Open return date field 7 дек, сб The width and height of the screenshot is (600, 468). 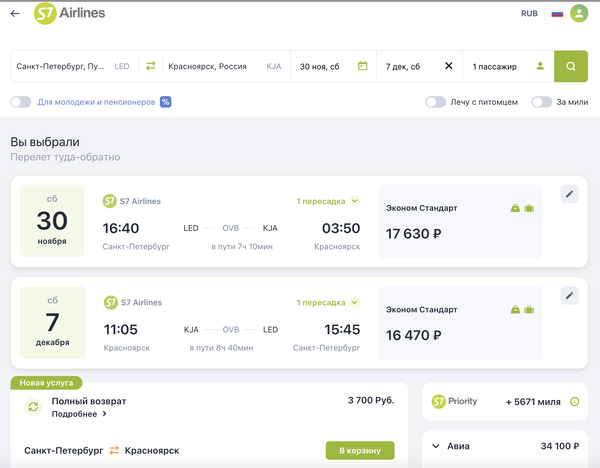[419, 66]
